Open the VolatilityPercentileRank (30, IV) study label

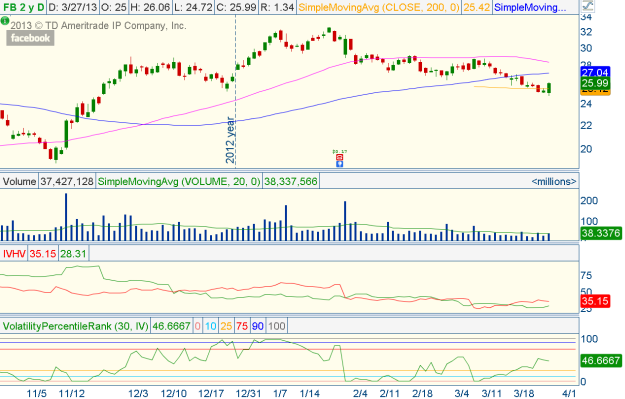(x=76, y=326)
